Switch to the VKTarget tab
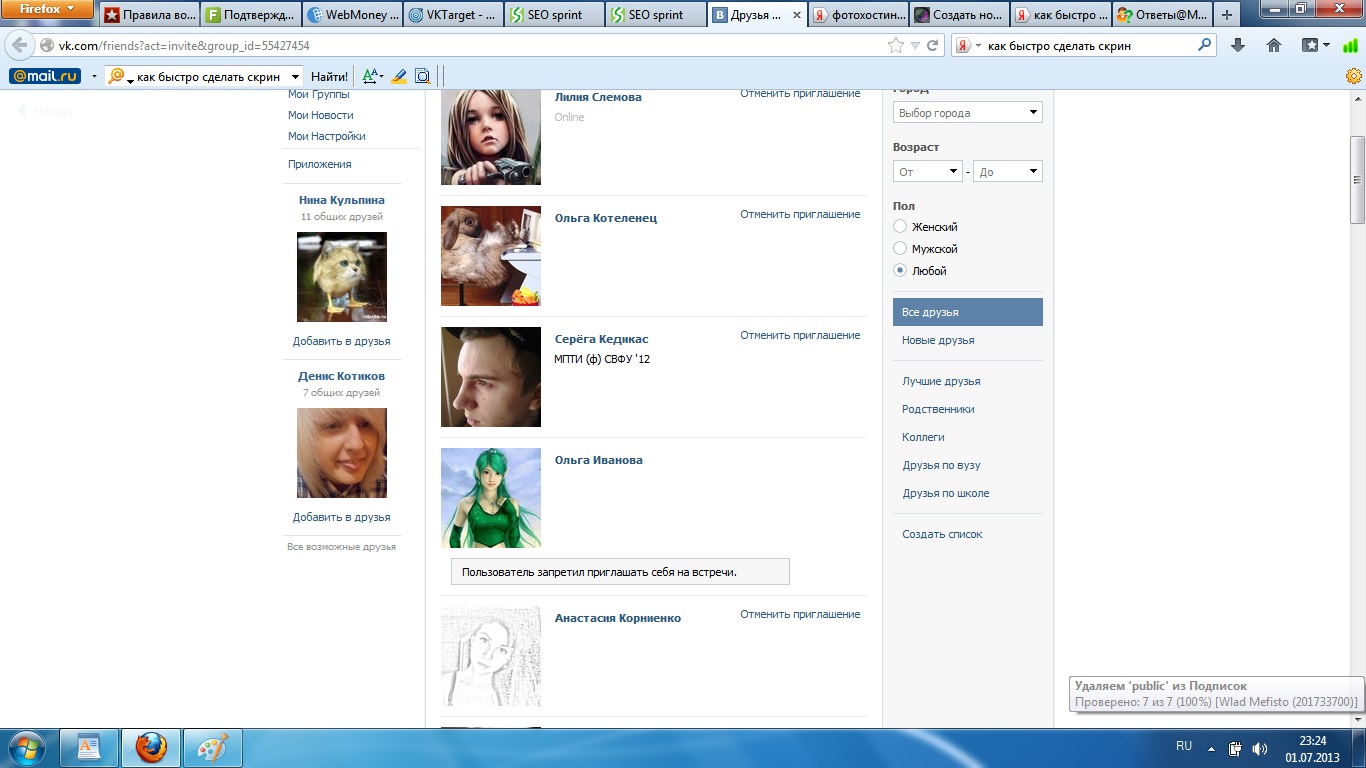The height and width of the screenshot is (768, 1366). pyautogui.click(x=453, y=15)
